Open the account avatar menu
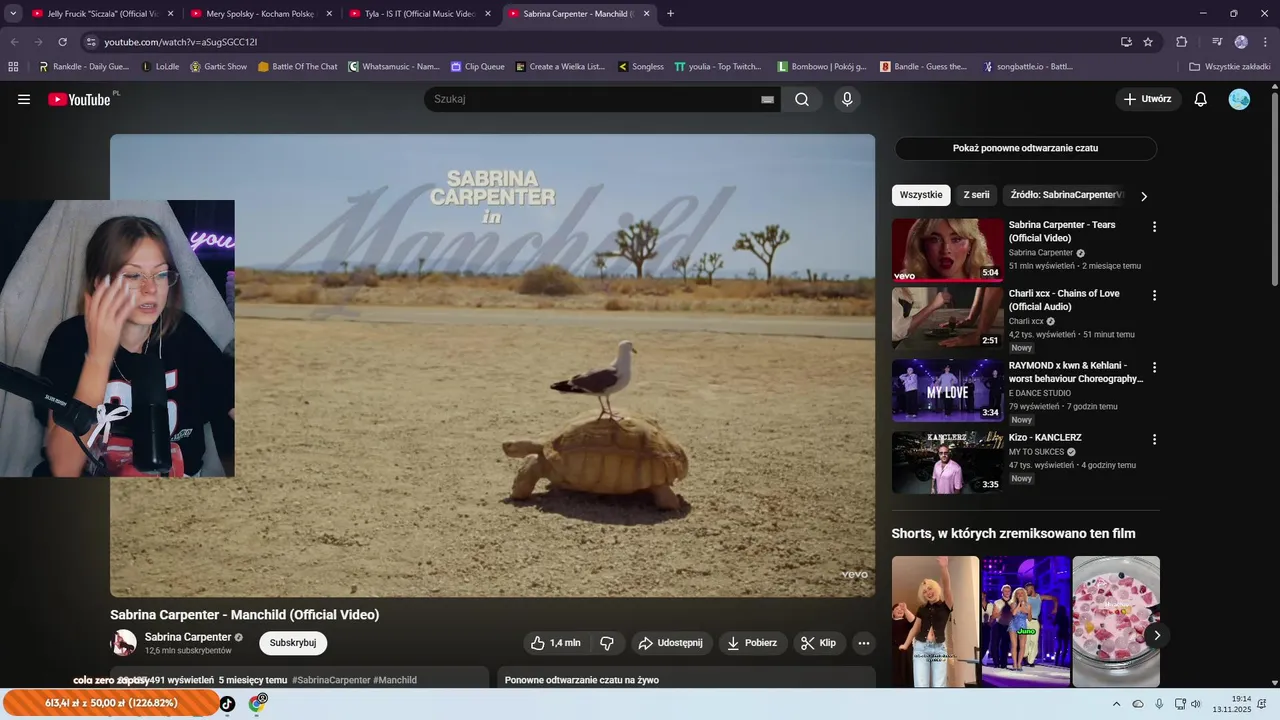This screenshot has height=720, width=1280. [x=1239, y=99]
